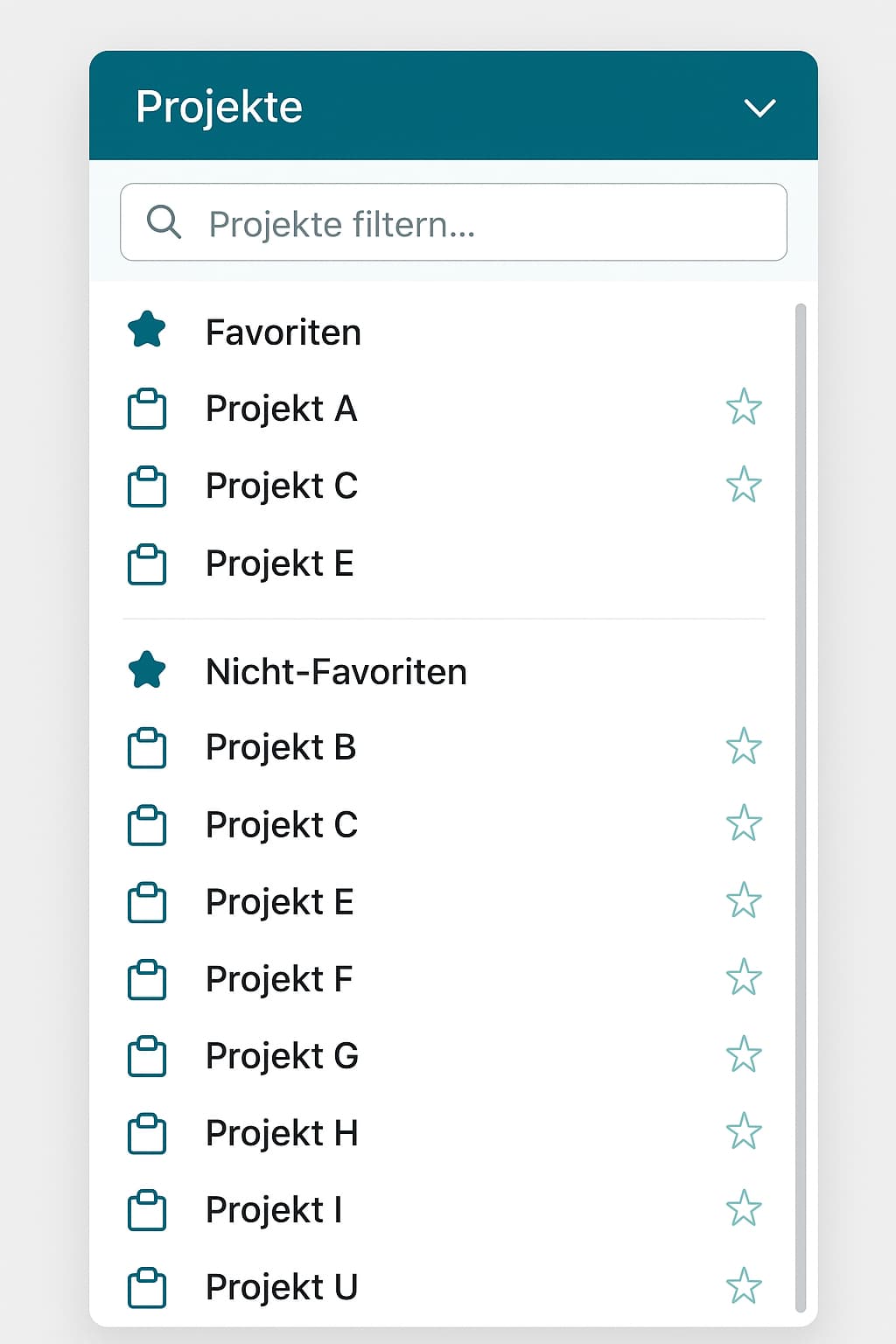Collapse the Projekte panel with the chevron
Screen dimensions: 896x1344
click(x=759, y=108)
